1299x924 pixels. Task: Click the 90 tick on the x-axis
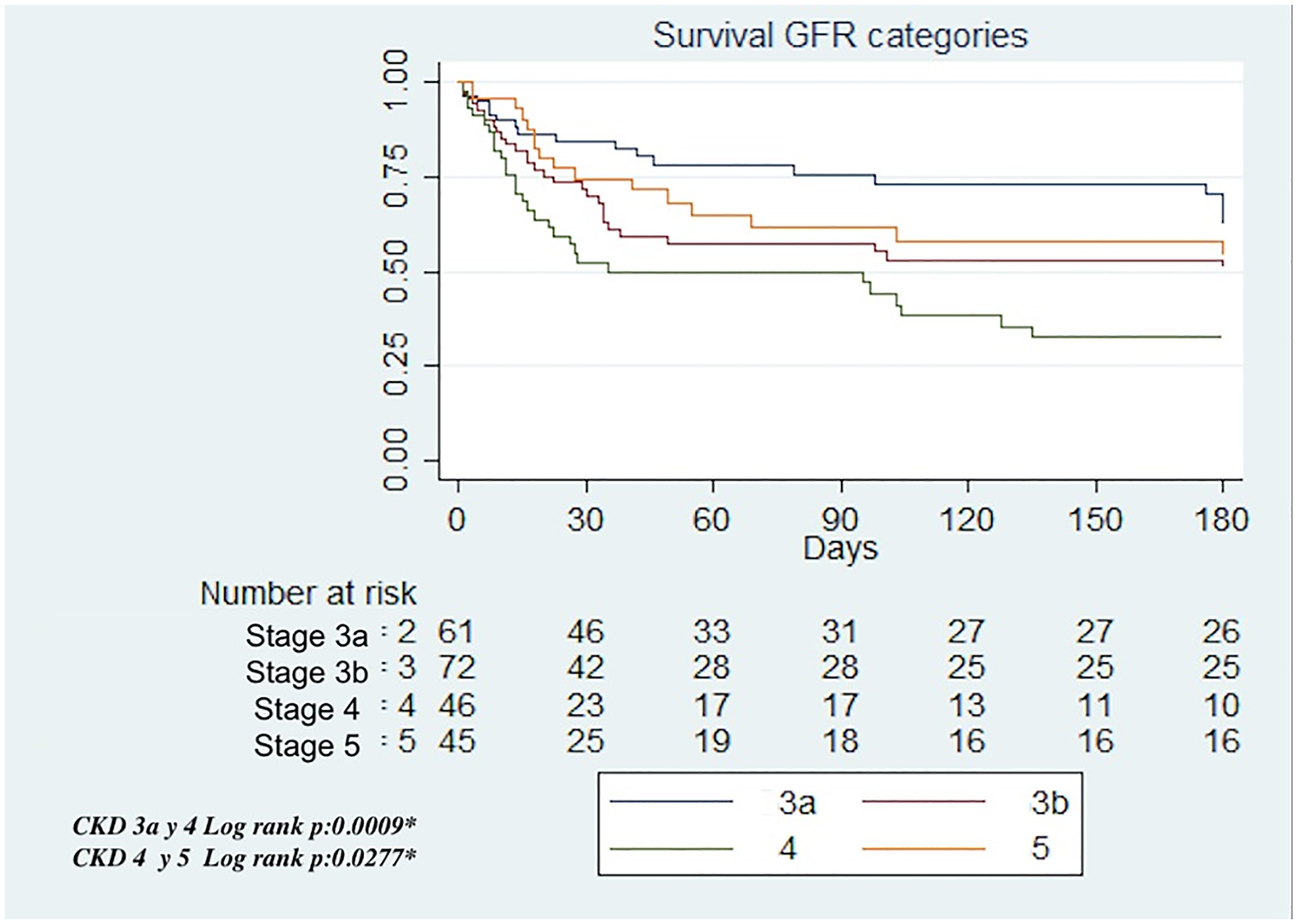840,520
